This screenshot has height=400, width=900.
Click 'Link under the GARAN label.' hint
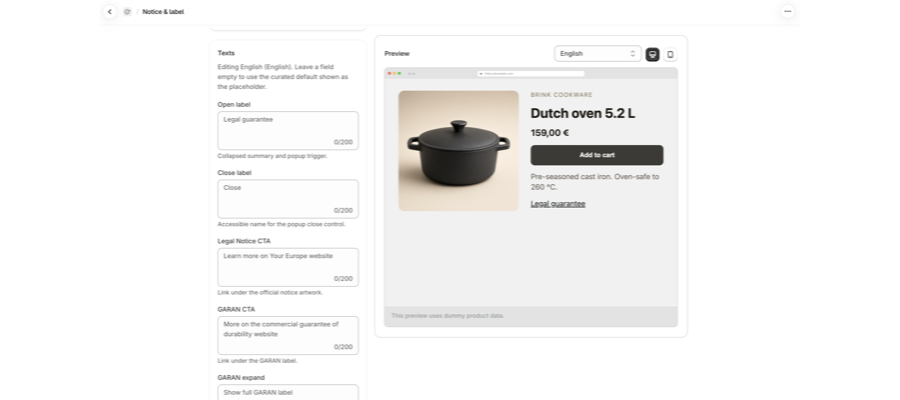click(258, 361)
